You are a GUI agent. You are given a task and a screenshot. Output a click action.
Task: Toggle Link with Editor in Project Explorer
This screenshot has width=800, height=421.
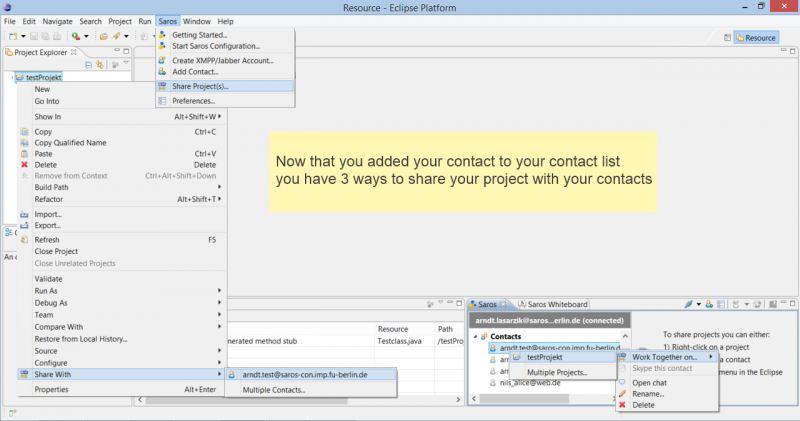(100, 65)
